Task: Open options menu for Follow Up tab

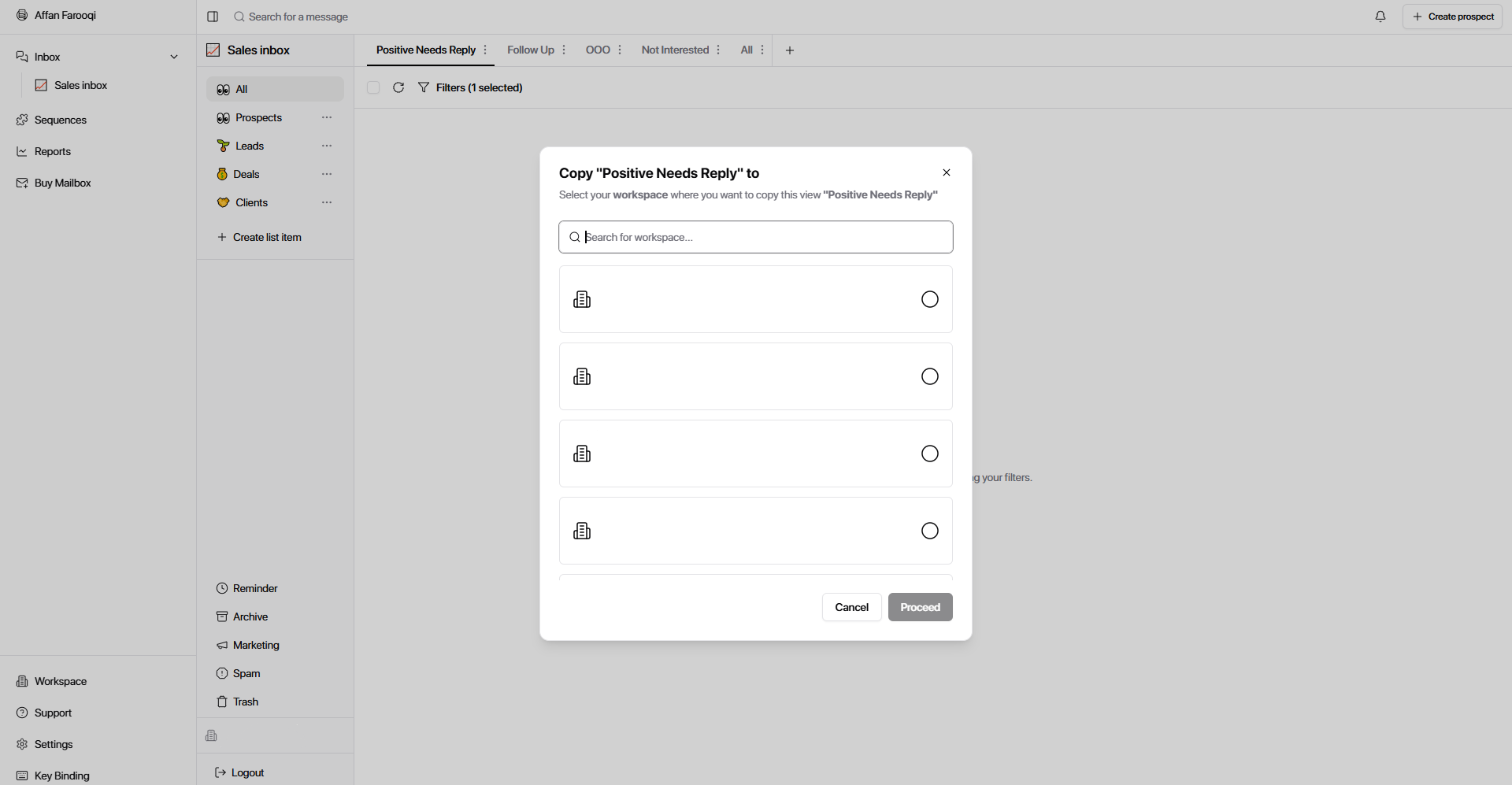Action: click(x=564, y=50)
